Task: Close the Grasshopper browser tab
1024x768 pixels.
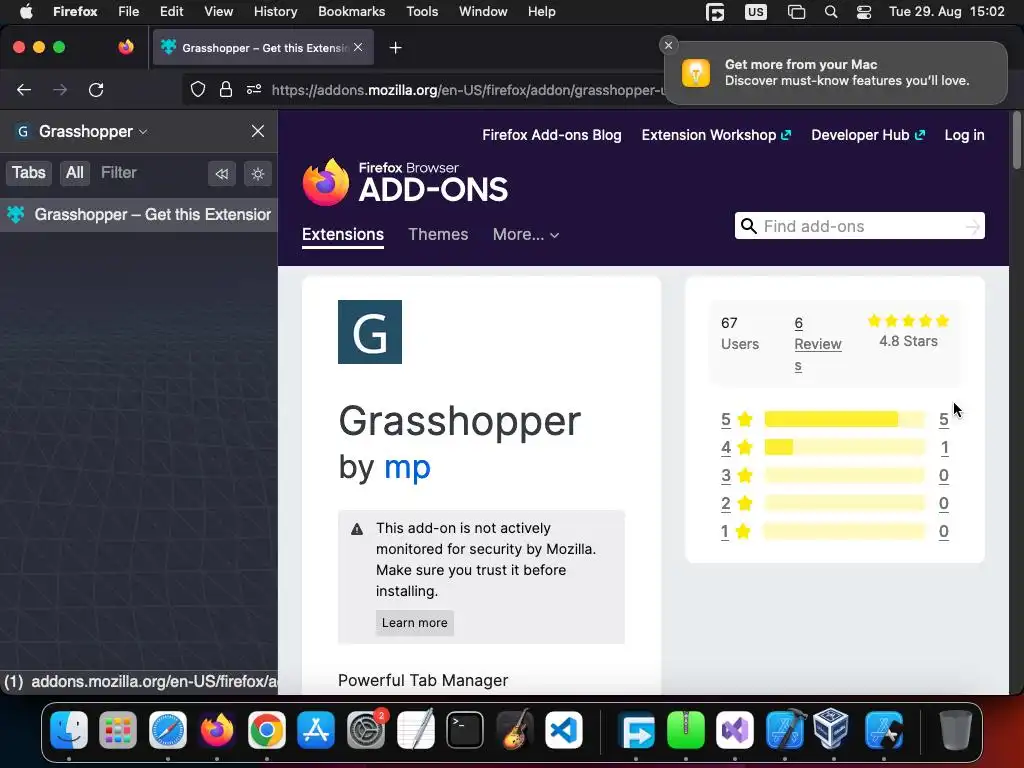Action: 358,47
